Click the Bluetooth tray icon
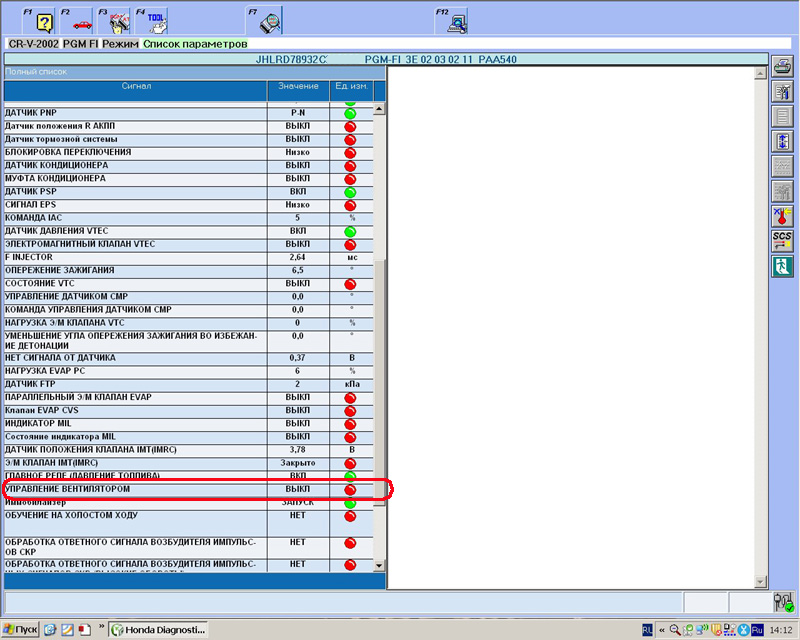Screen dimensions: 800x640 743,630
